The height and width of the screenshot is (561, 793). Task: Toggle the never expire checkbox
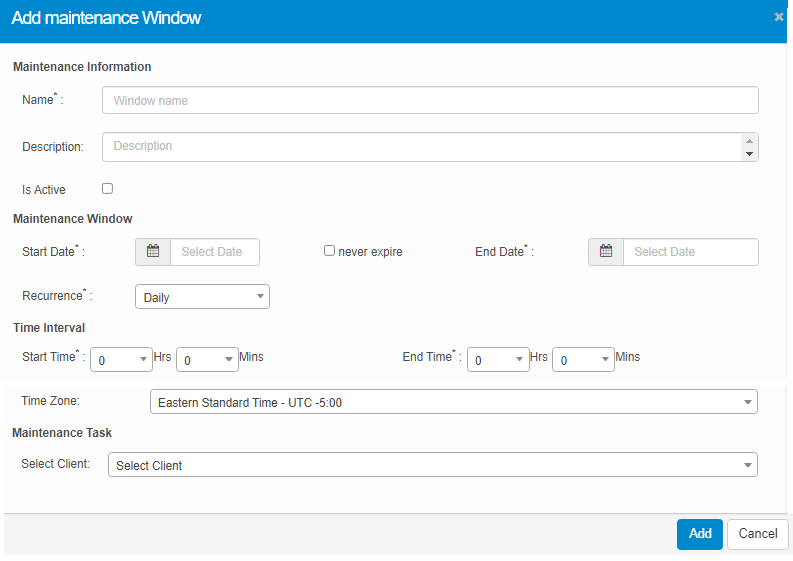coord(329,251)
